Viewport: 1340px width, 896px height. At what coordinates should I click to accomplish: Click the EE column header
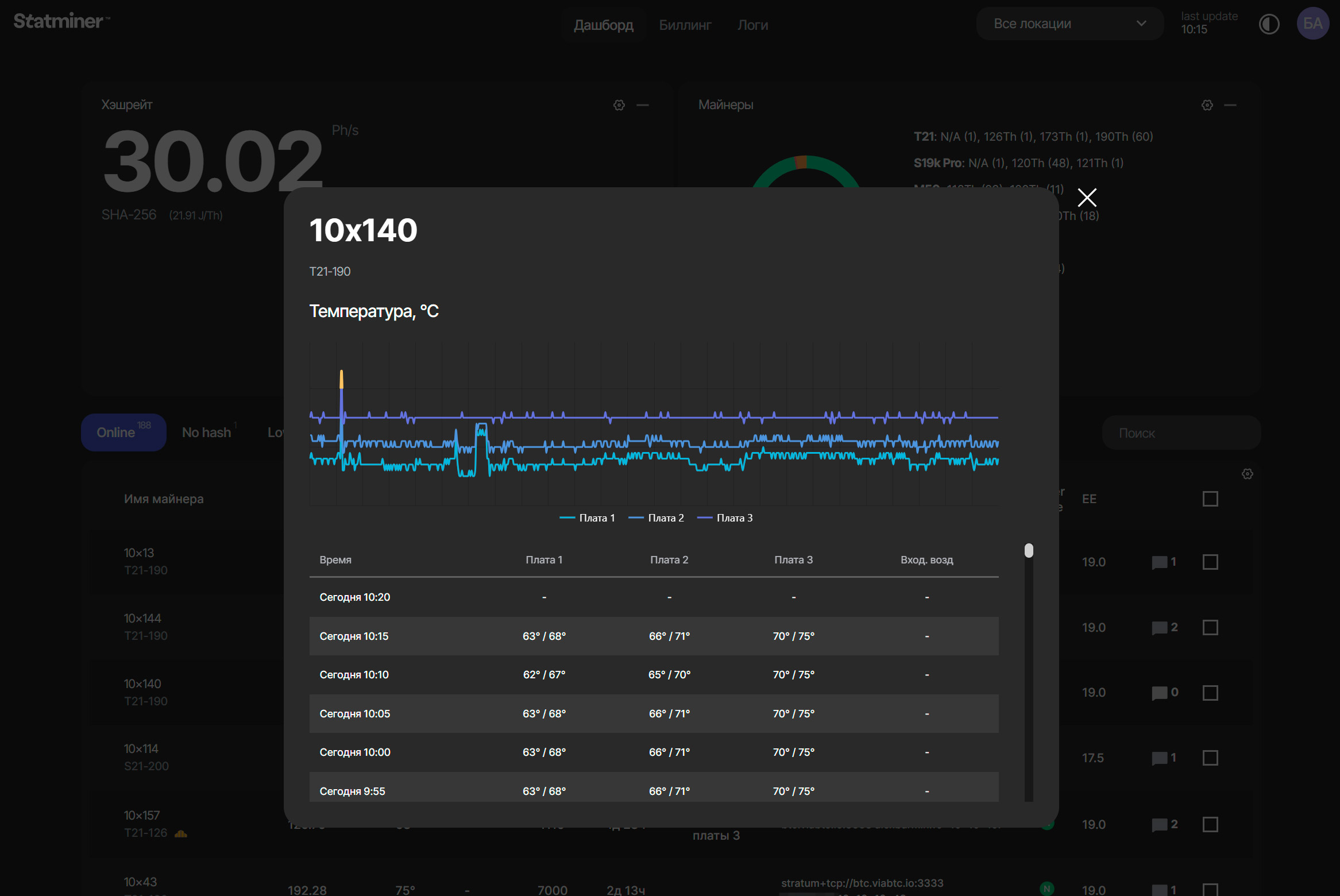(x=1089, y=499)
